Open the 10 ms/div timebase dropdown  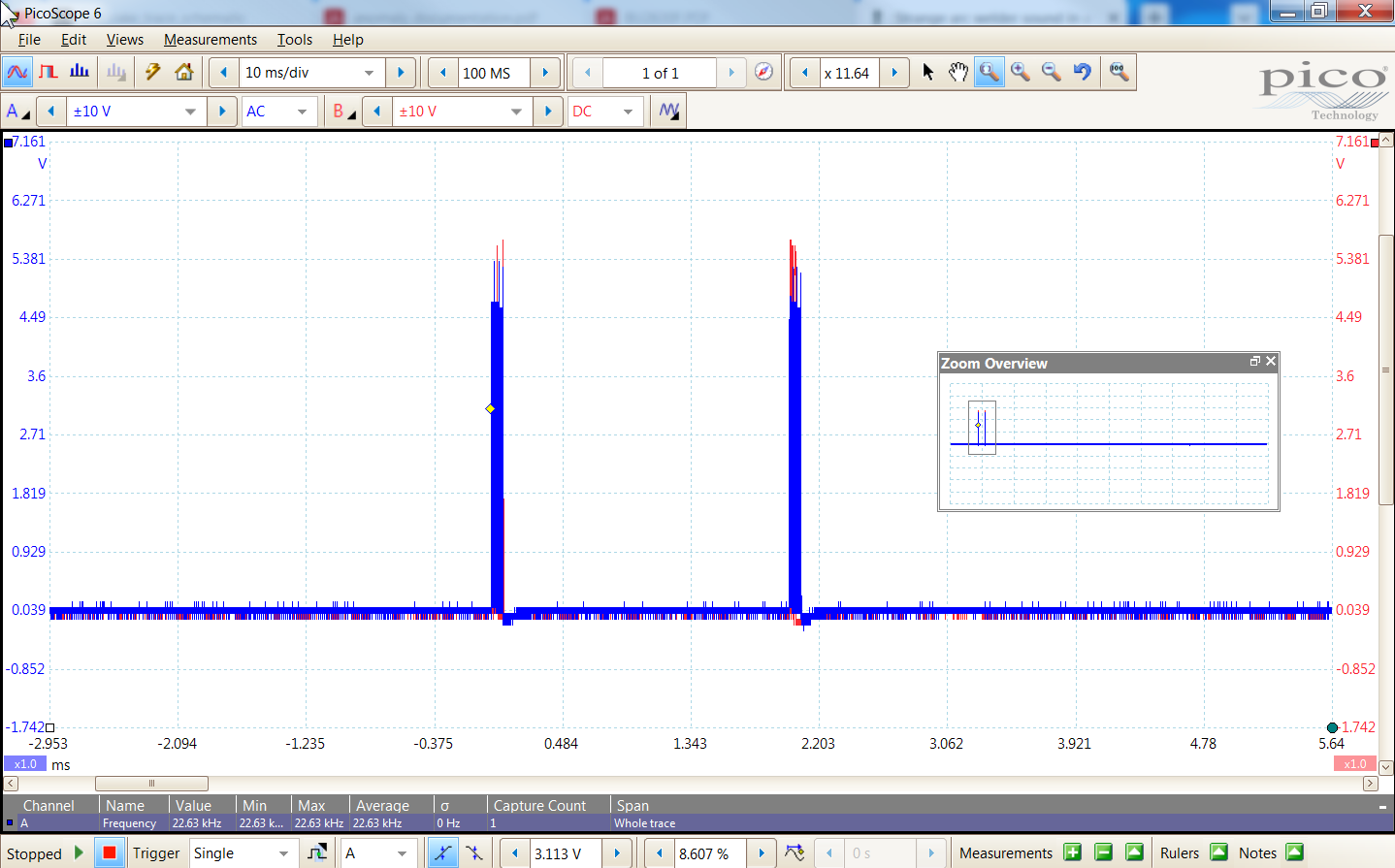point(369,74)
